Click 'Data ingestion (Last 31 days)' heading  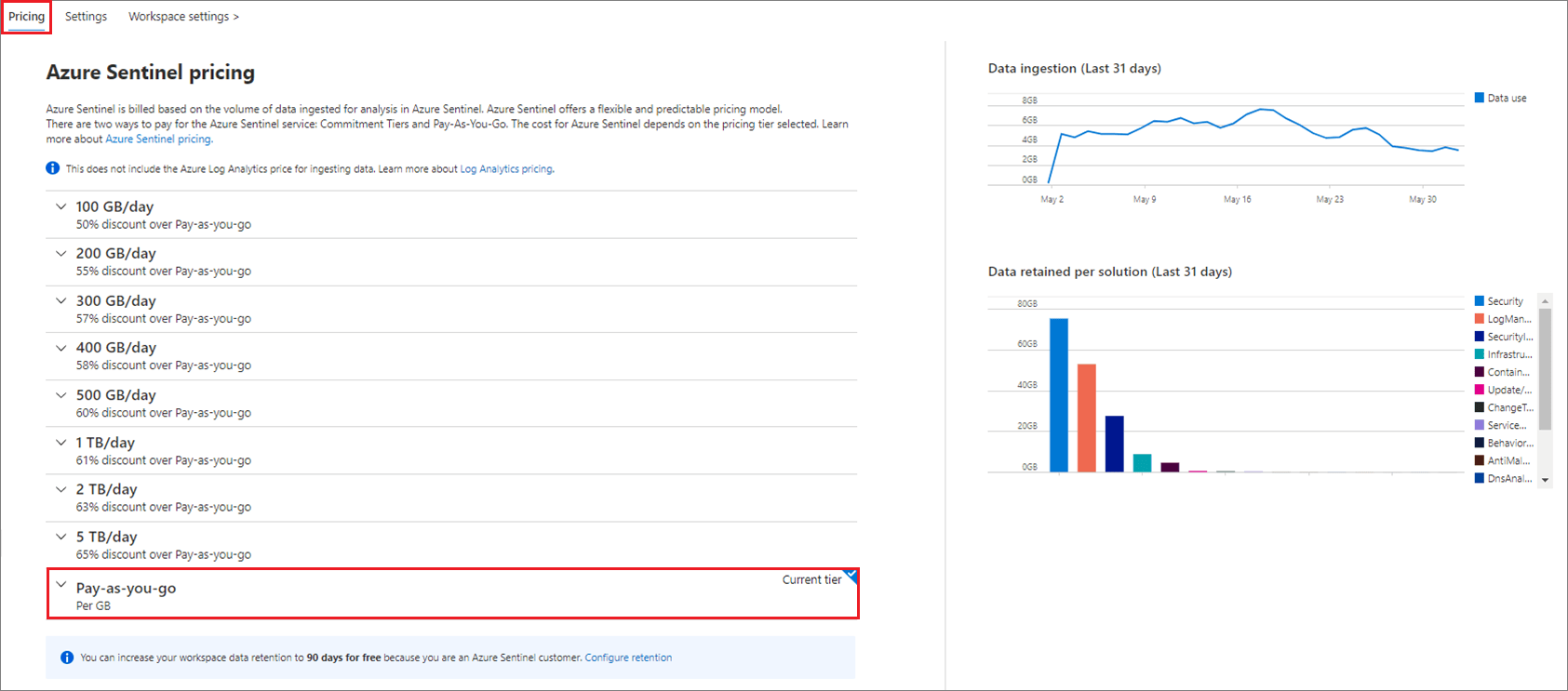[x=1075, y=68]
